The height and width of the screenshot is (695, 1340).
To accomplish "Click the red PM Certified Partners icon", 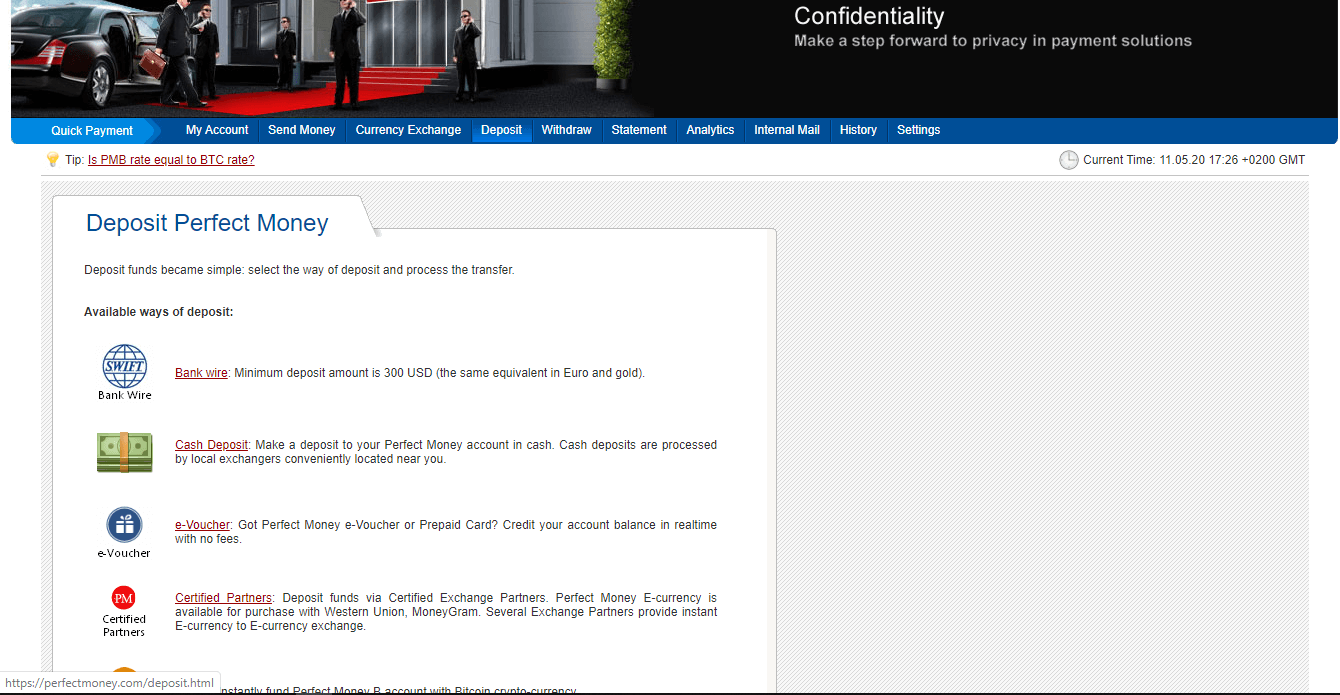I will click(x=124, y=598).
